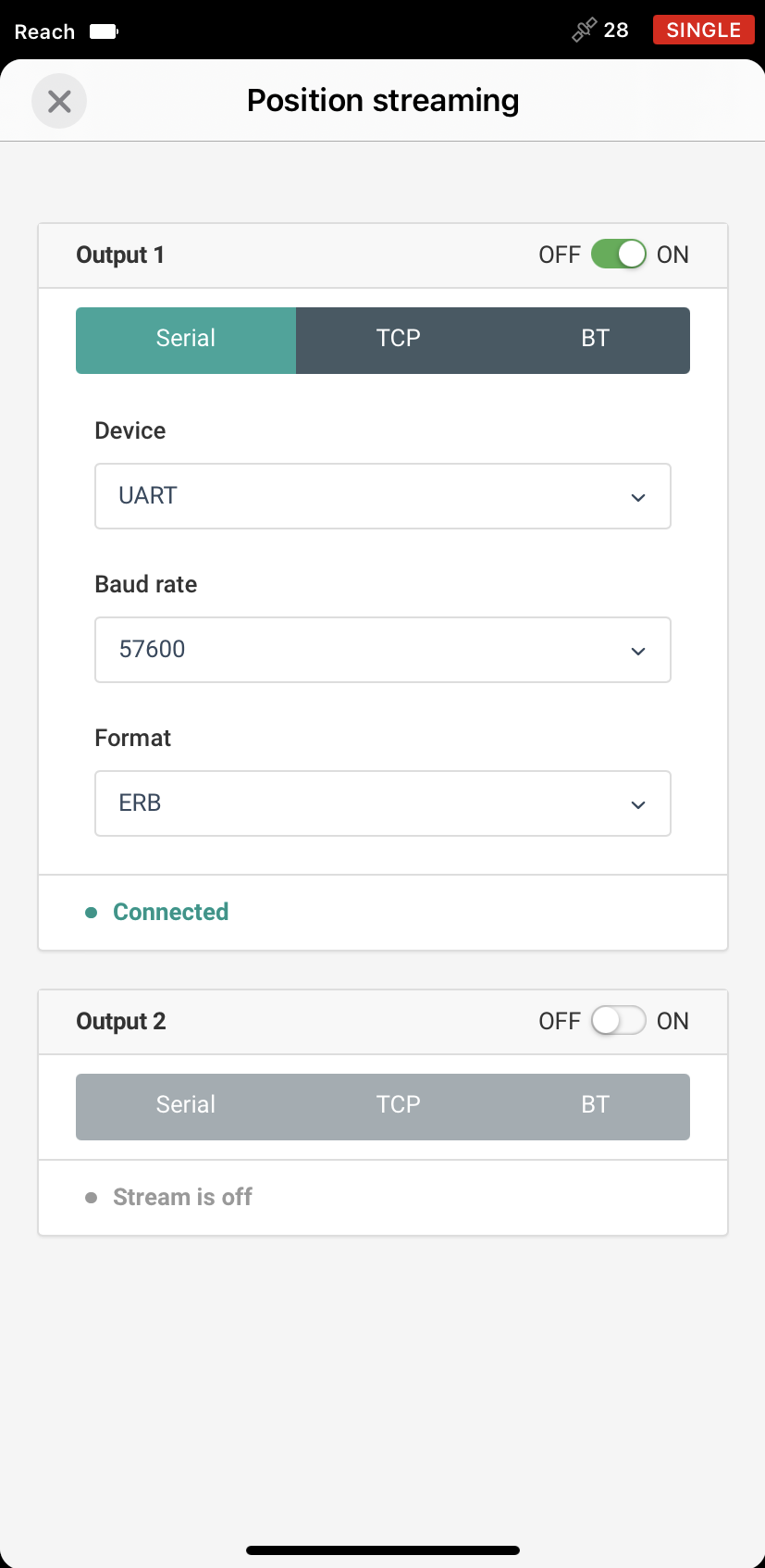Tap the ON label of Output 2
Viewport: 765px width, 1568px height.
click(672, 1021)
